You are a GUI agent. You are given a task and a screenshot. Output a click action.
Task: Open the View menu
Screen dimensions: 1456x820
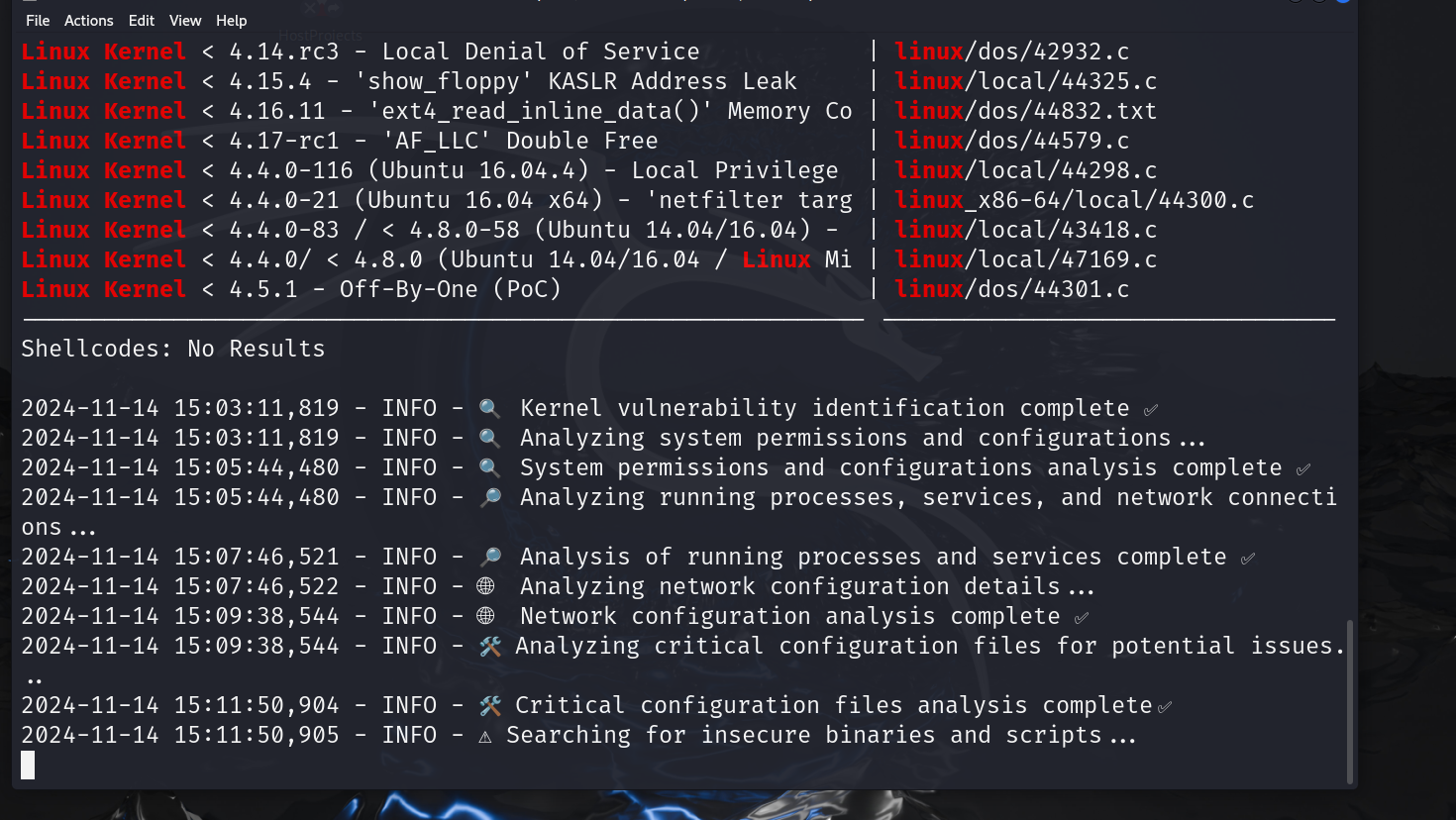click(x=185, y=20)
